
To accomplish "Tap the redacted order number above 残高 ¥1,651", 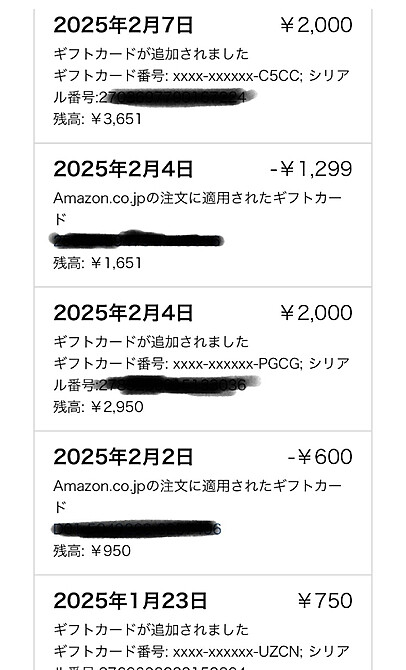I will 137,241.
